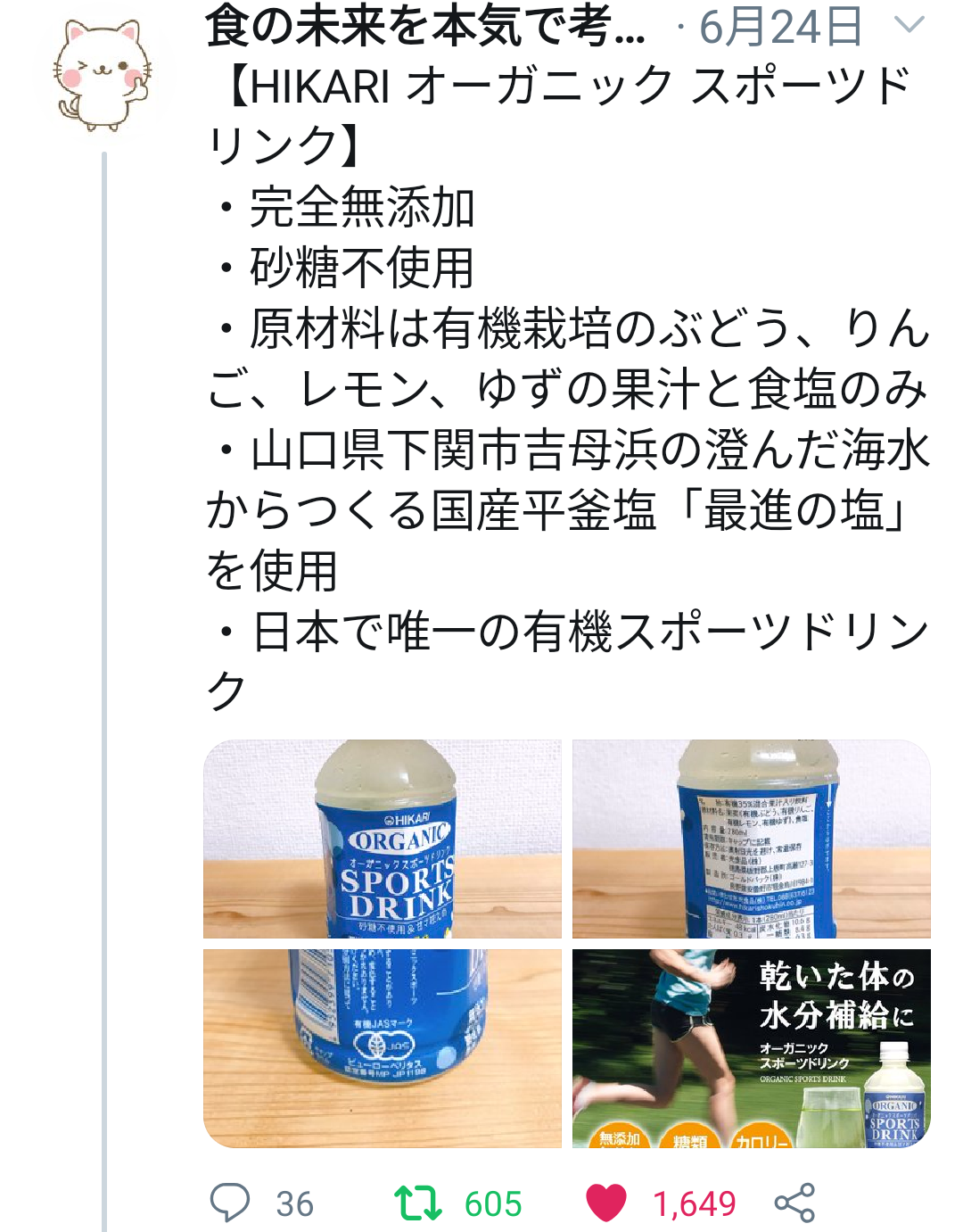Open ingredient label back-of-bottle photo
The height and width of the screenshot is (1232, 963).
[x=752, y=839]
